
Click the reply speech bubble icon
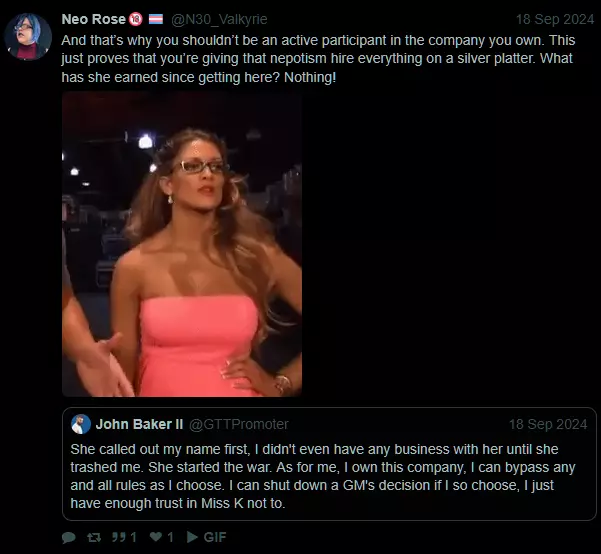click(x=68, y=537)
